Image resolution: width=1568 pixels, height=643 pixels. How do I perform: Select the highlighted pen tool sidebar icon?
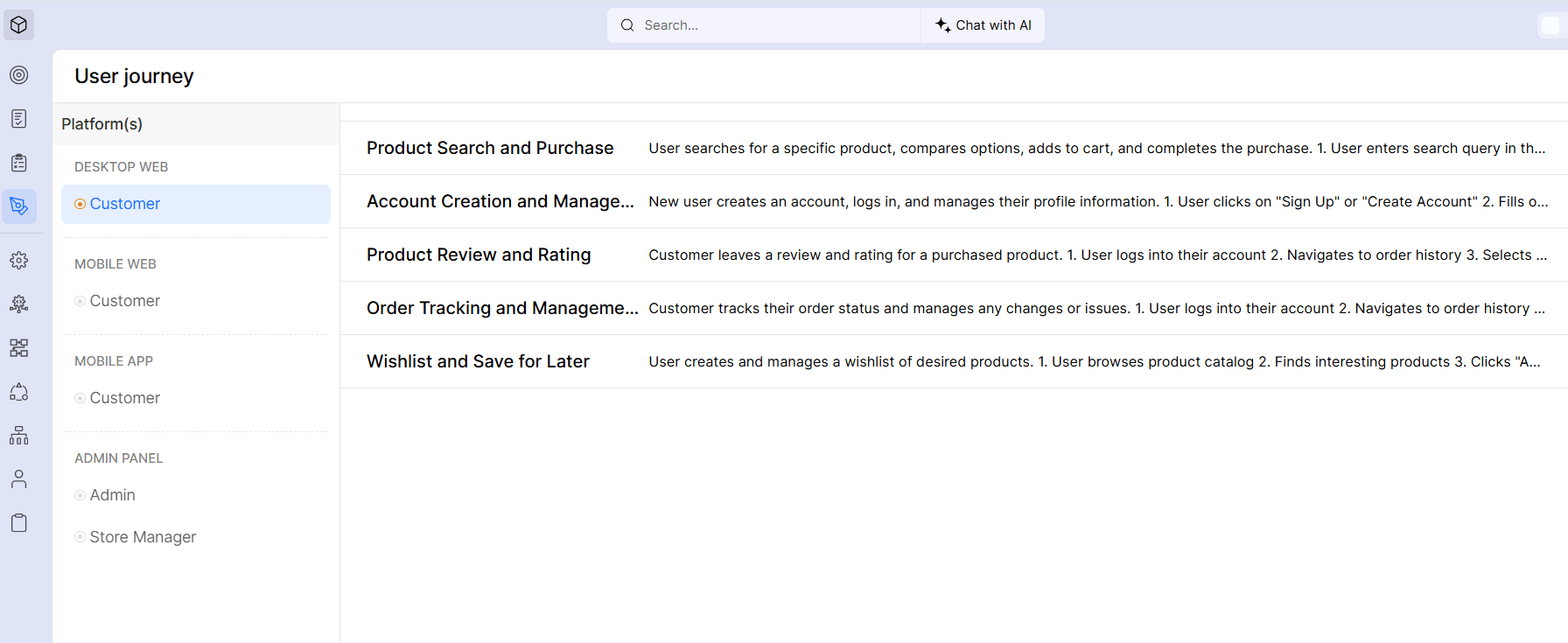[18, 206]
